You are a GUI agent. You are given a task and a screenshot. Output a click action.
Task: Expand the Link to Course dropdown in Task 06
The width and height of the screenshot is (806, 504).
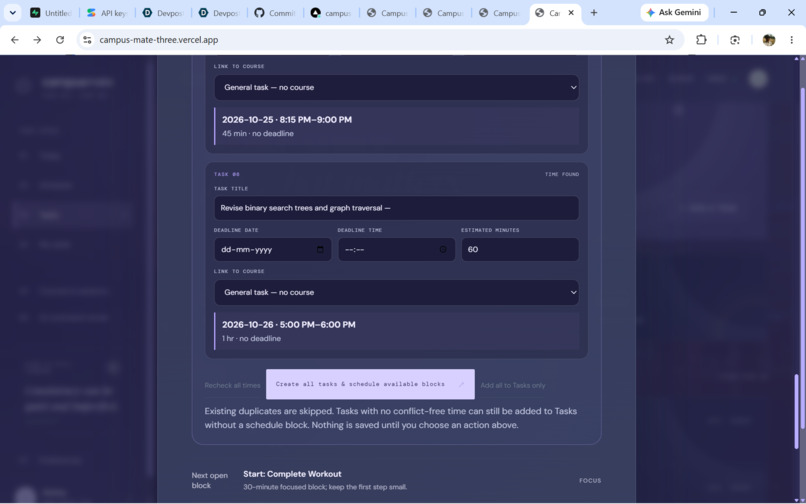click(x=396, y=292)
